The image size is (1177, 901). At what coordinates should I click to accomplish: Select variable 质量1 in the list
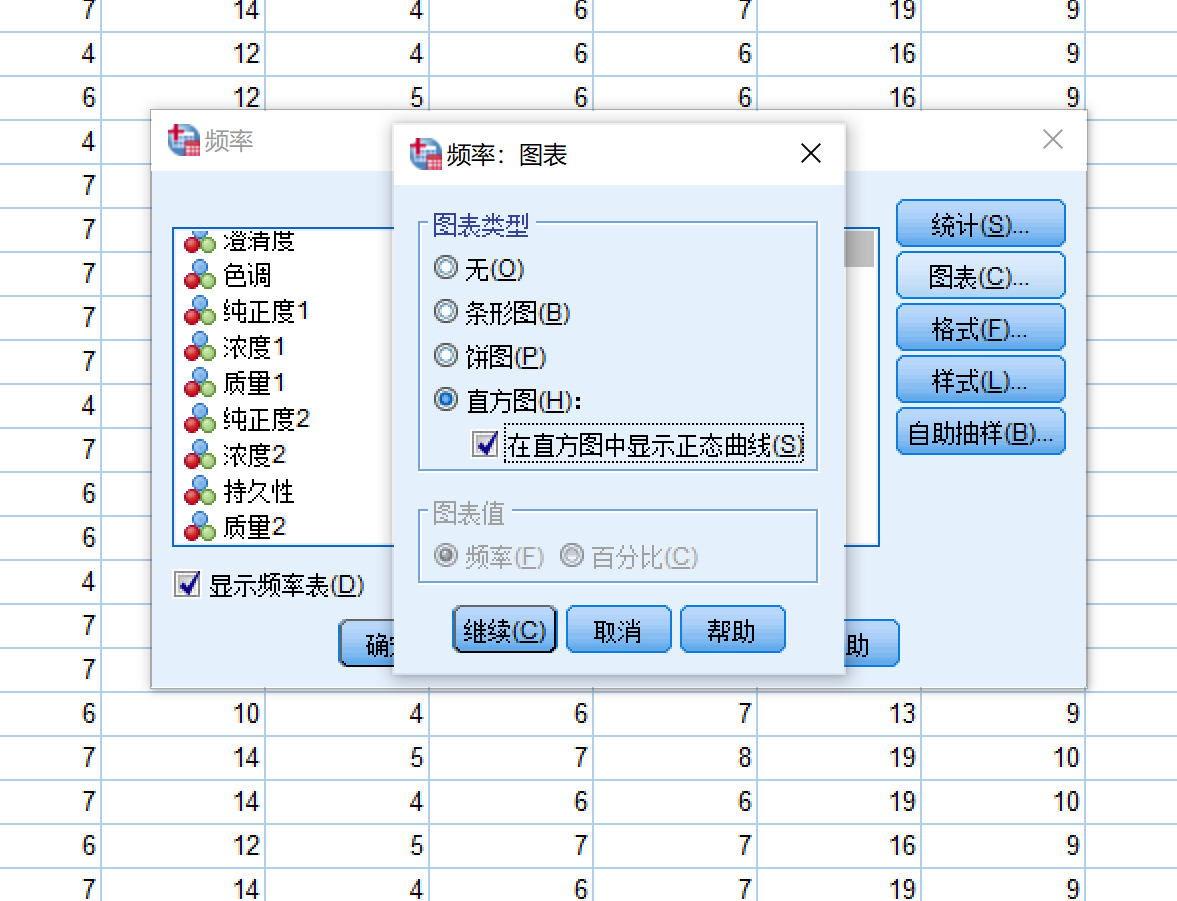point(254,383)
